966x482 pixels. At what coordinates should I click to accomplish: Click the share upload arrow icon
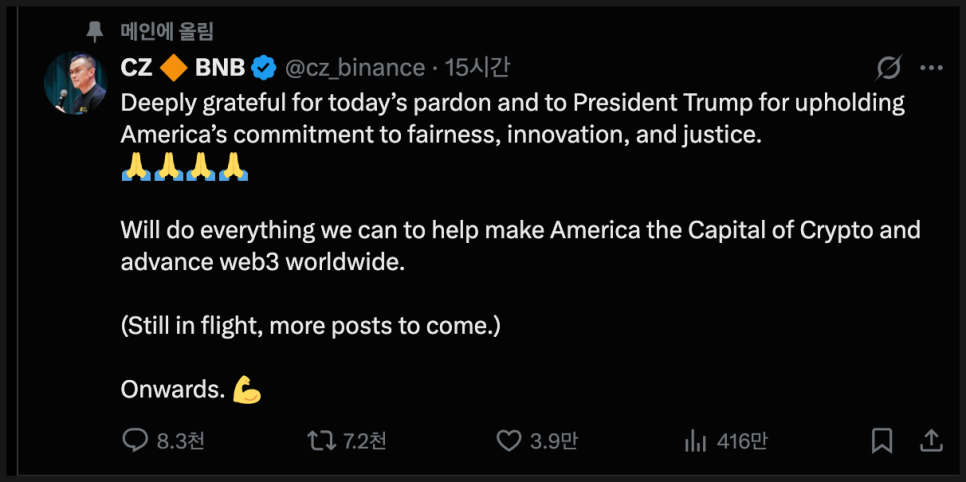click(x=930, y=440)
